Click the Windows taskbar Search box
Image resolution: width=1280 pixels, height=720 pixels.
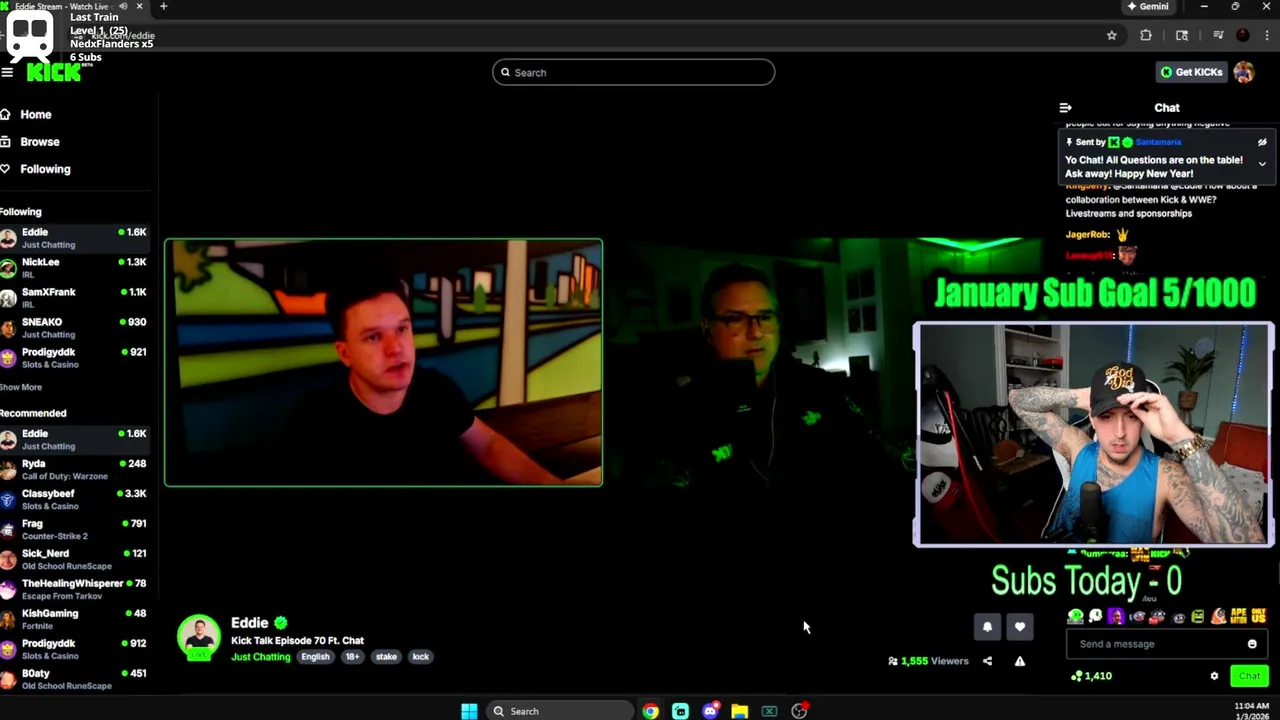pos(559,711)
